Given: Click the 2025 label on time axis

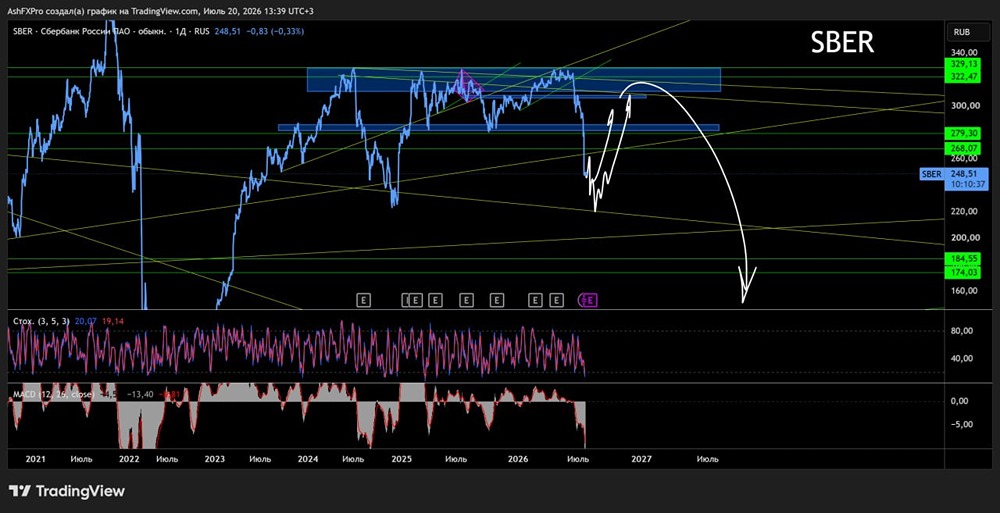Looking at the screenshot, I should (402, 459).
